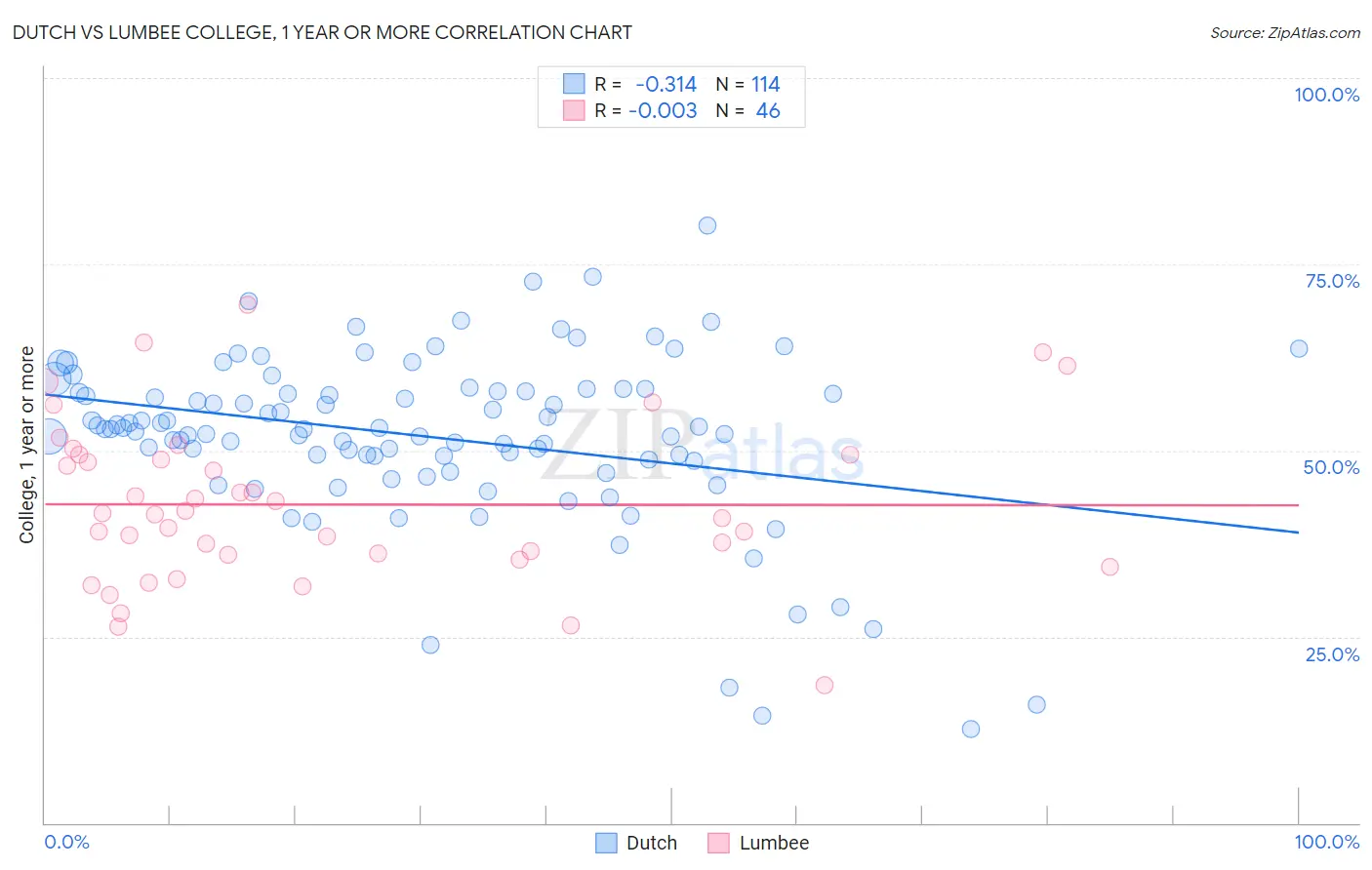This screenshot has width=1372, height=870.
Task: Click the 100.0% x-axis label
Action: (1327, 842)
